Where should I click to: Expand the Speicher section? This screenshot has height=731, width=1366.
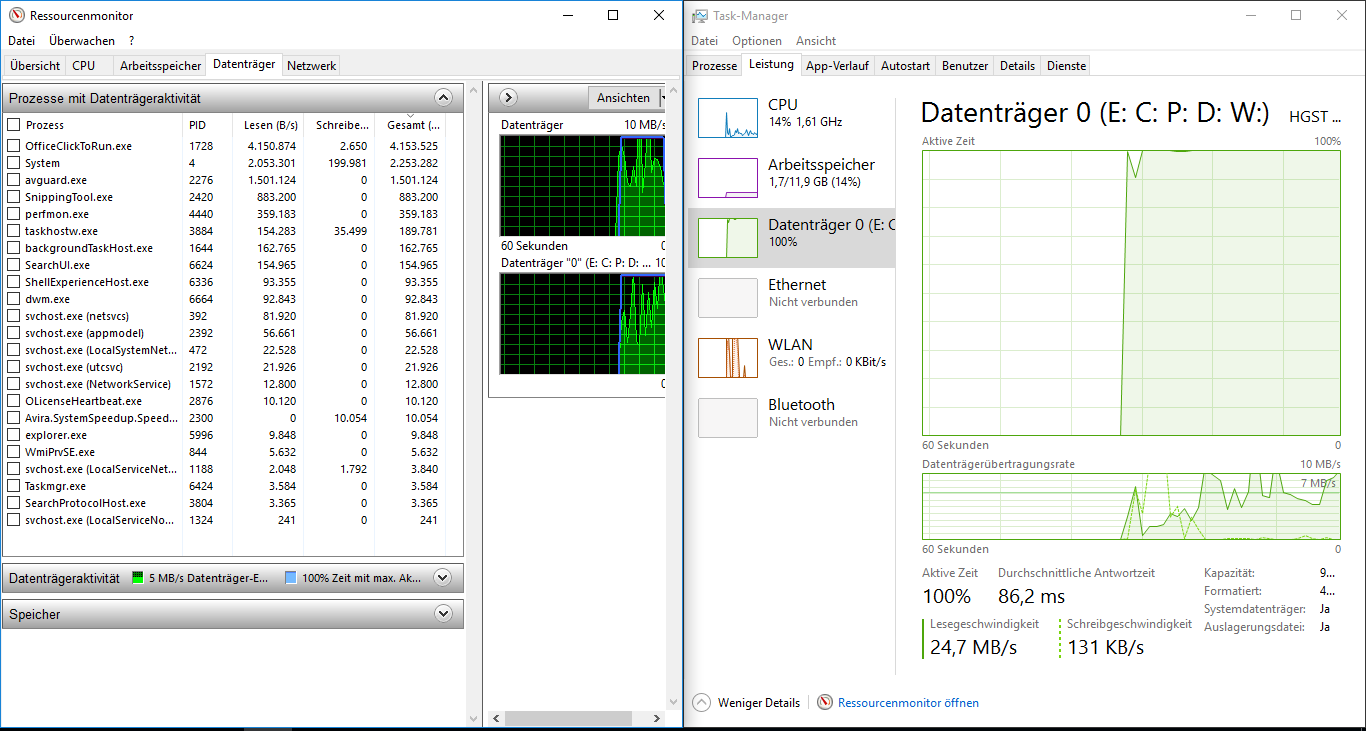point(444,614)
